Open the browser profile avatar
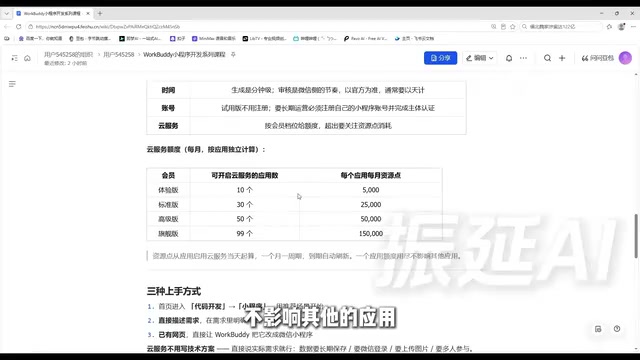 point(622,27)
